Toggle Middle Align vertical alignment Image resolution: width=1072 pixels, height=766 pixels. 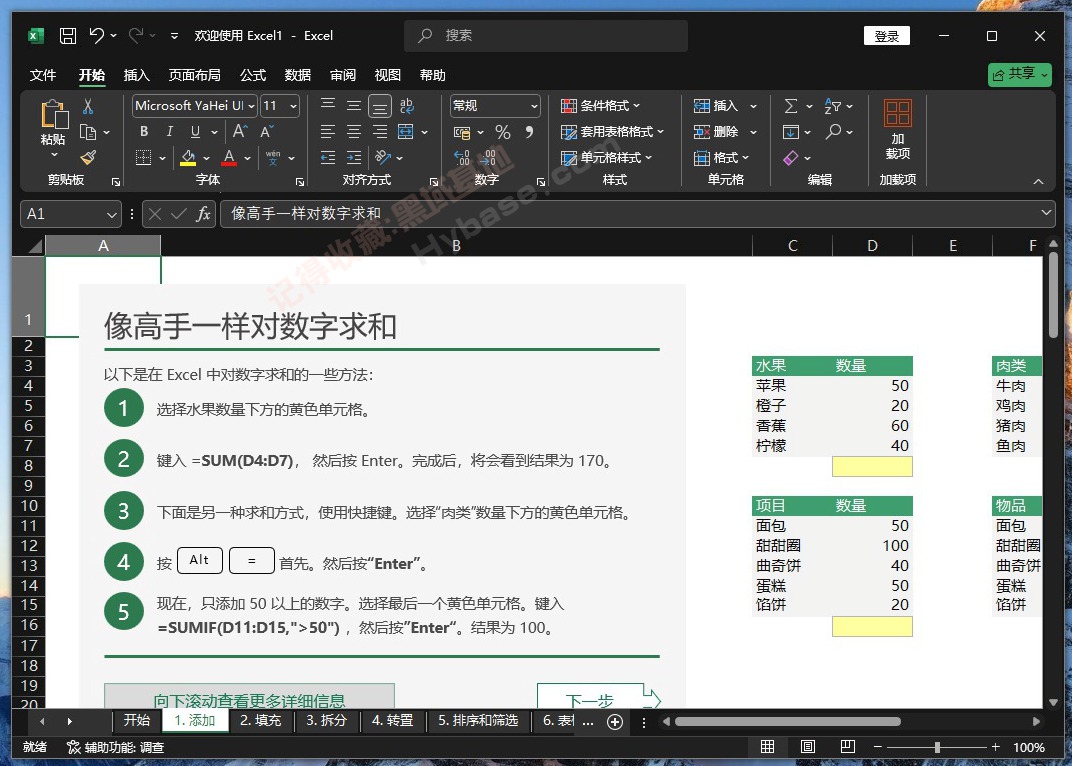click(354, 106)
